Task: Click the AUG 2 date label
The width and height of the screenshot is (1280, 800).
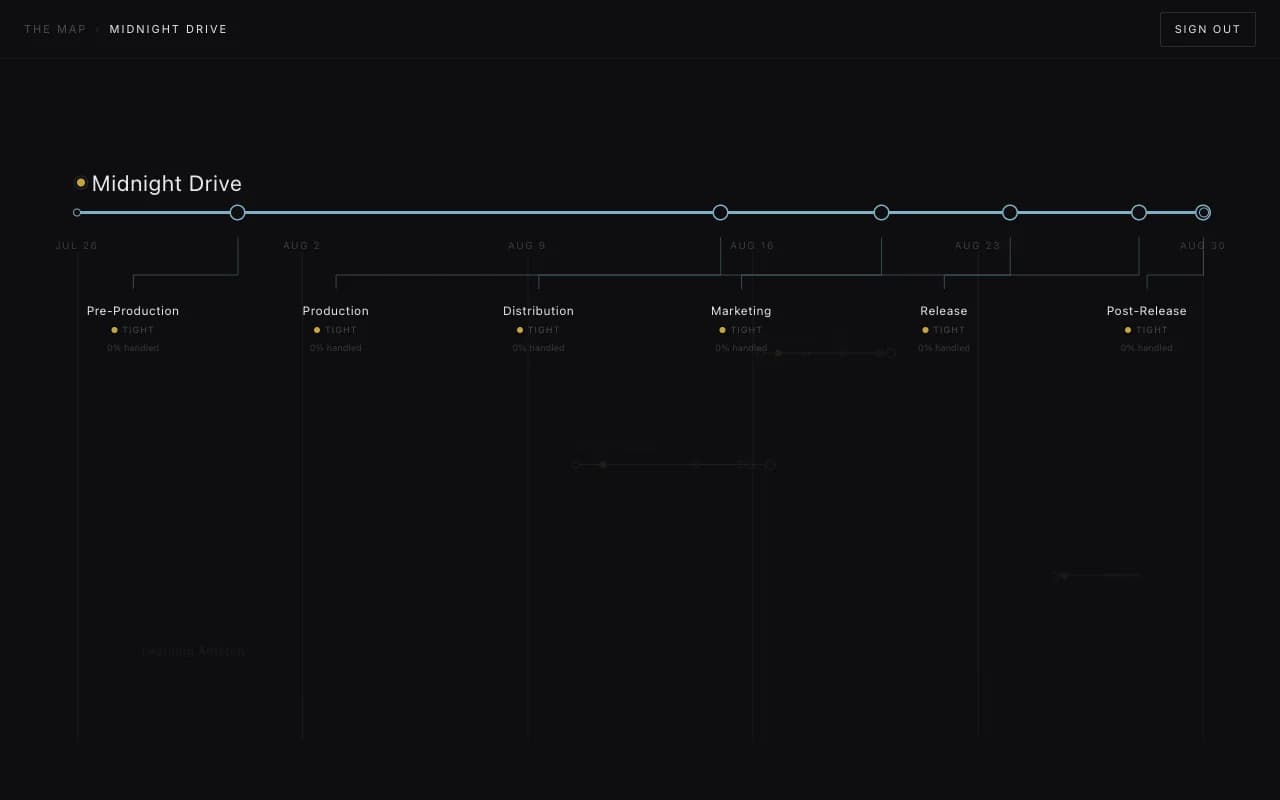Action: pyautogui.click(x=302, y=246)
